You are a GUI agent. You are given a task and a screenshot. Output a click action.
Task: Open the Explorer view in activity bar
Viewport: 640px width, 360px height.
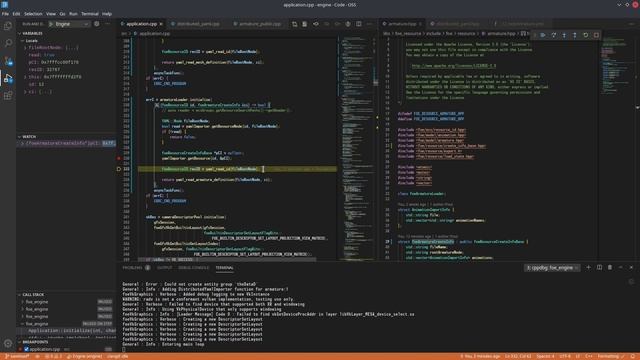[8, 26]
